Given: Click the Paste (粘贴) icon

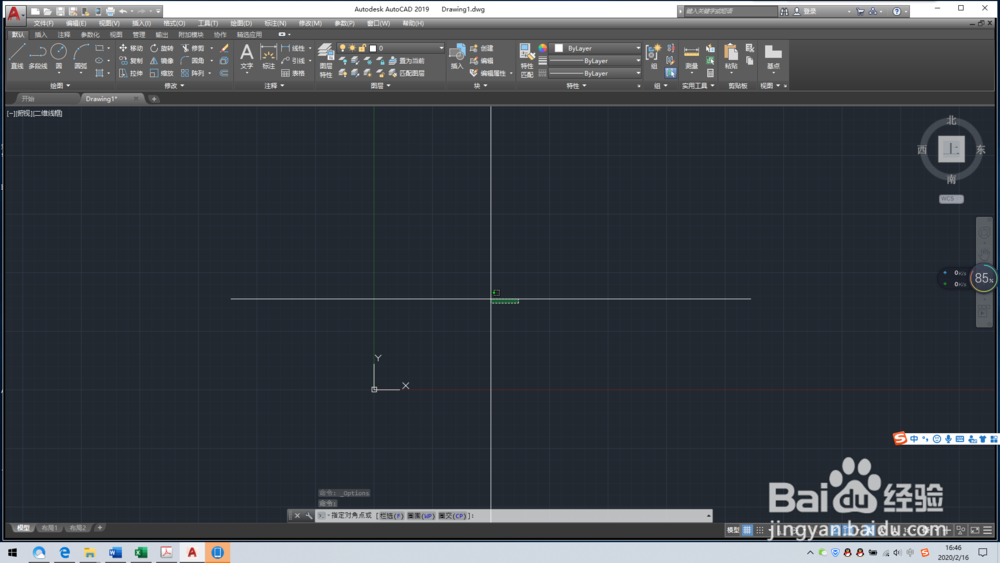Looking at the screenshot, I should 731,56.
